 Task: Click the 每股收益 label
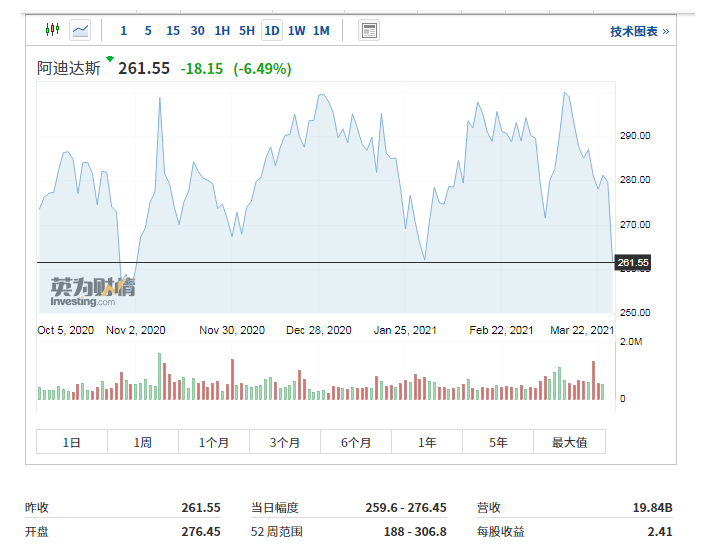point(501,531)
